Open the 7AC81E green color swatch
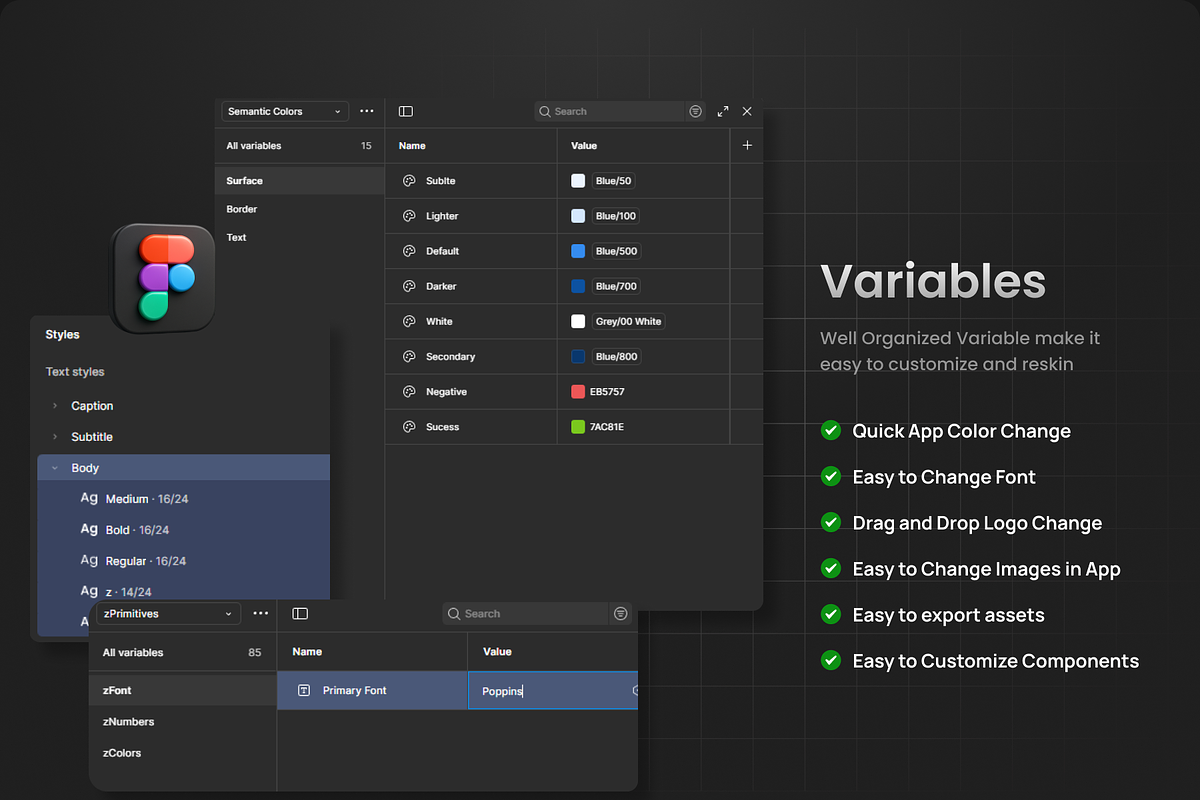 click(578, 426)
